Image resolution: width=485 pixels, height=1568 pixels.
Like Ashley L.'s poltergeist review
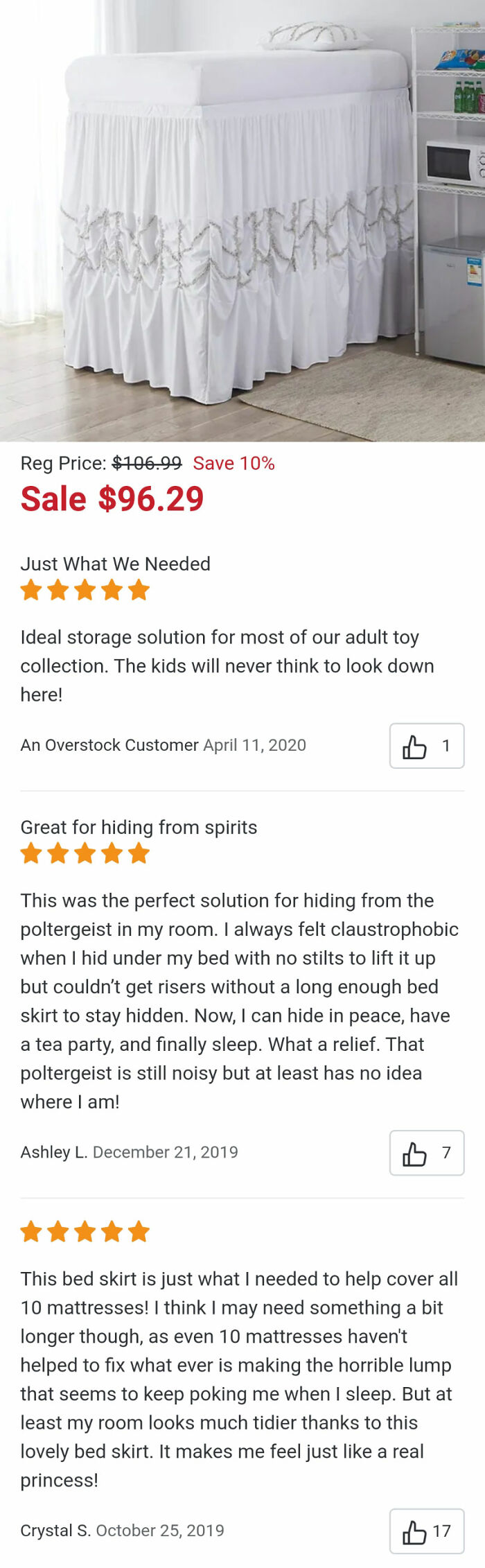[x=427, y=1152]
